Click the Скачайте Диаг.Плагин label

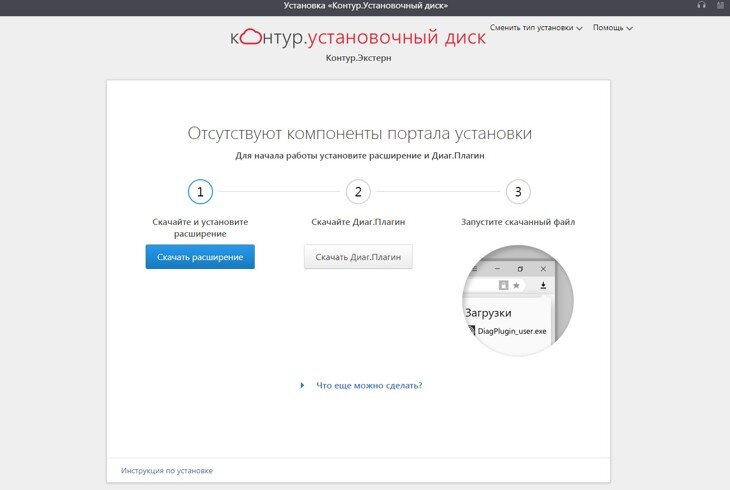[x=358, y=222]
